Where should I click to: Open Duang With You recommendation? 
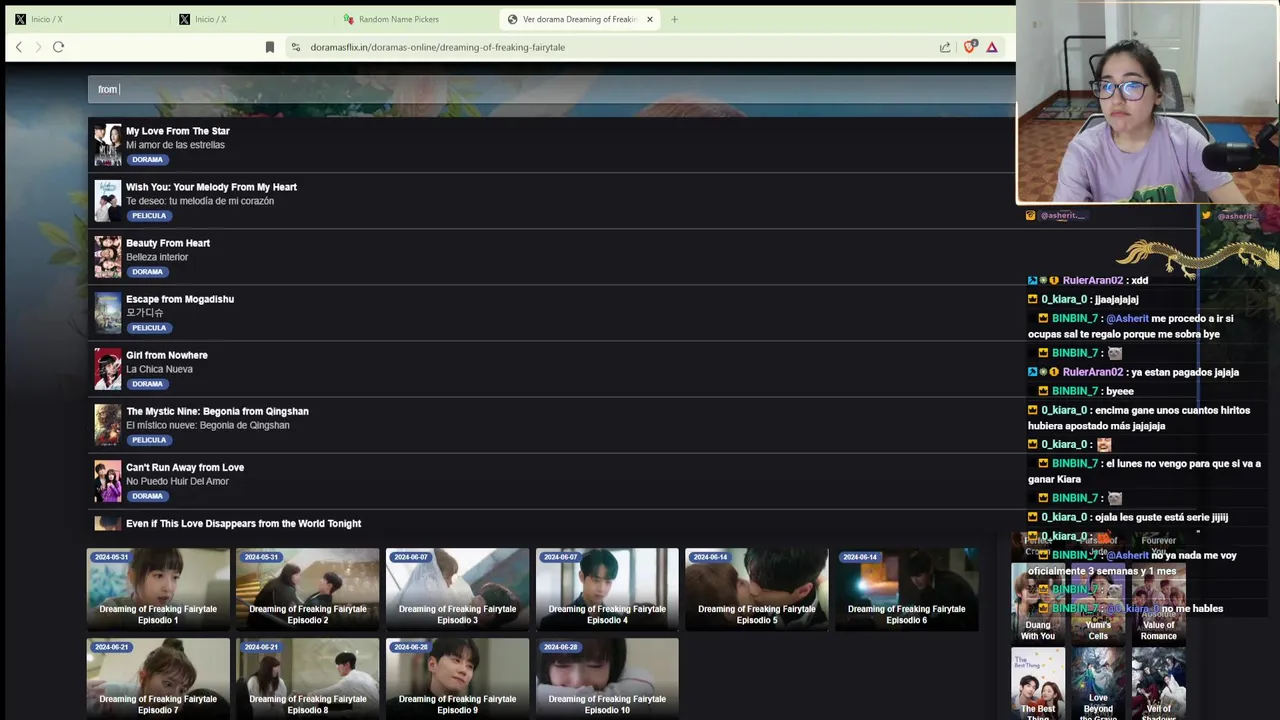coord(1038,603)
